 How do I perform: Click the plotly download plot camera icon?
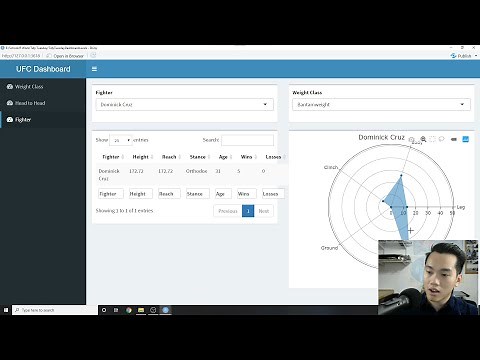[x=412, y=140]
